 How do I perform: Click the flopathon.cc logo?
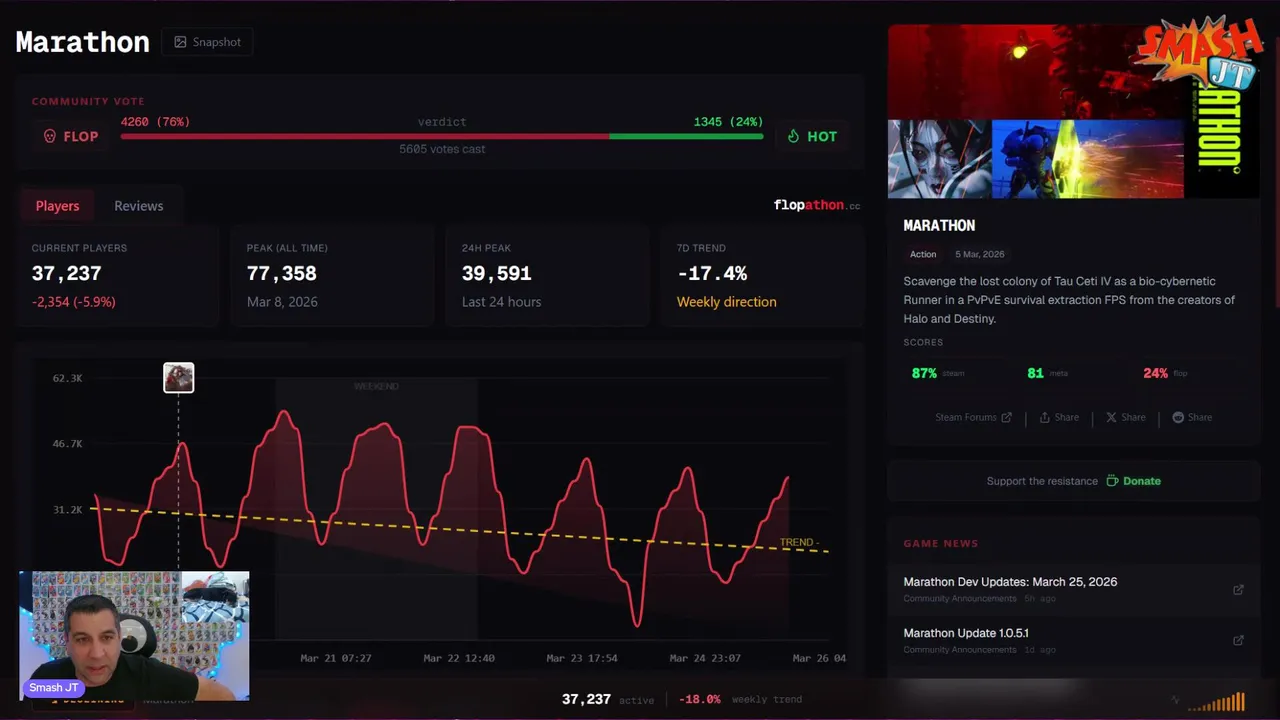click(x=816, y=205)
